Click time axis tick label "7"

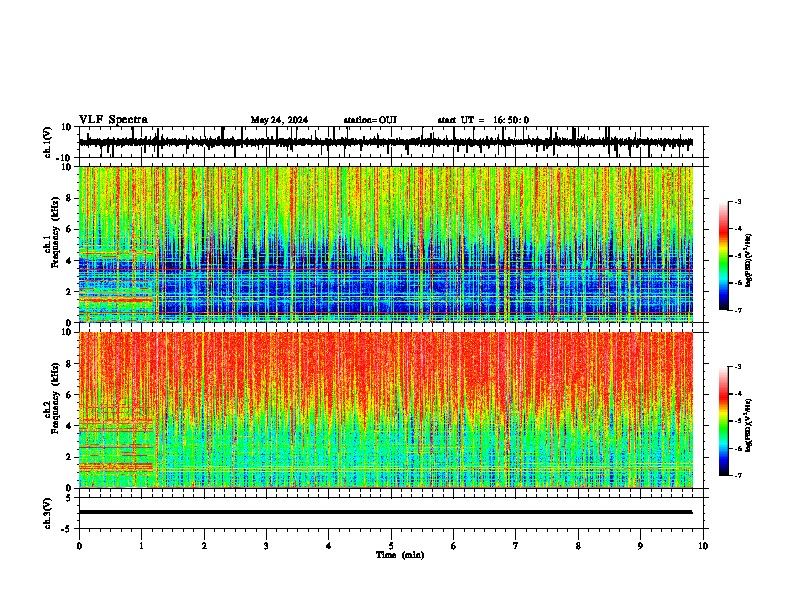(x=516, y=546)
